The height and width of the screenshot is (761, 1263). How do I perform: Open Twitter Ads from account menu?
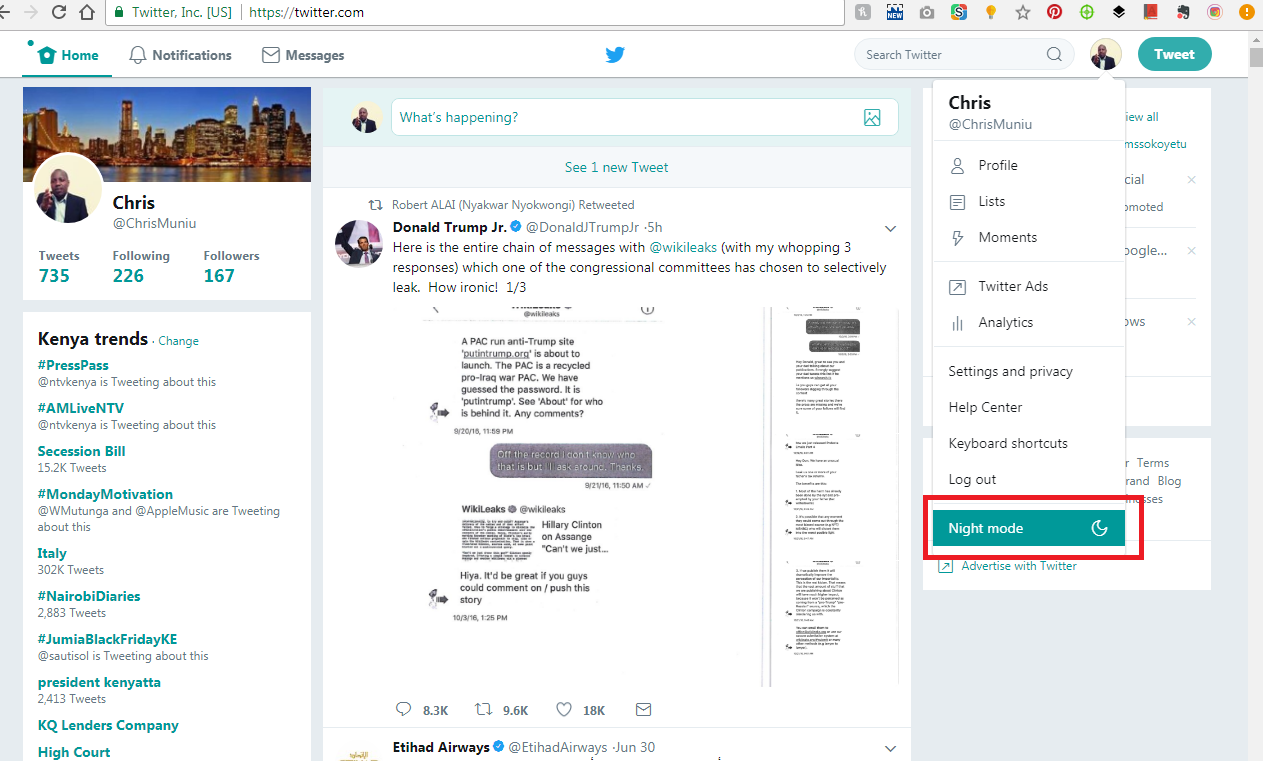1029,286
